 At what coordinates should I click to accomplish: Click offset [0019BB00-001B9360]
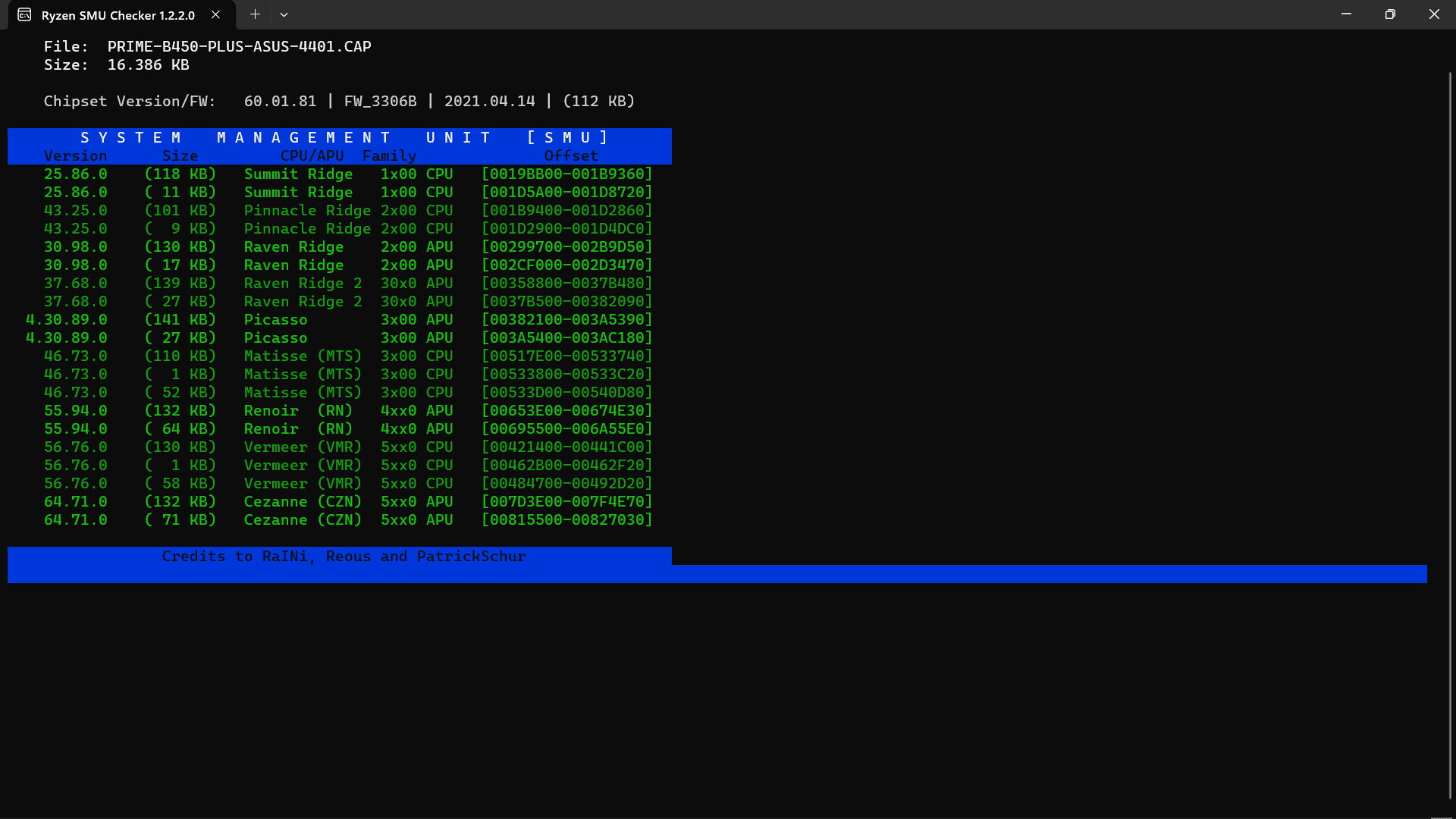(567, 174)
